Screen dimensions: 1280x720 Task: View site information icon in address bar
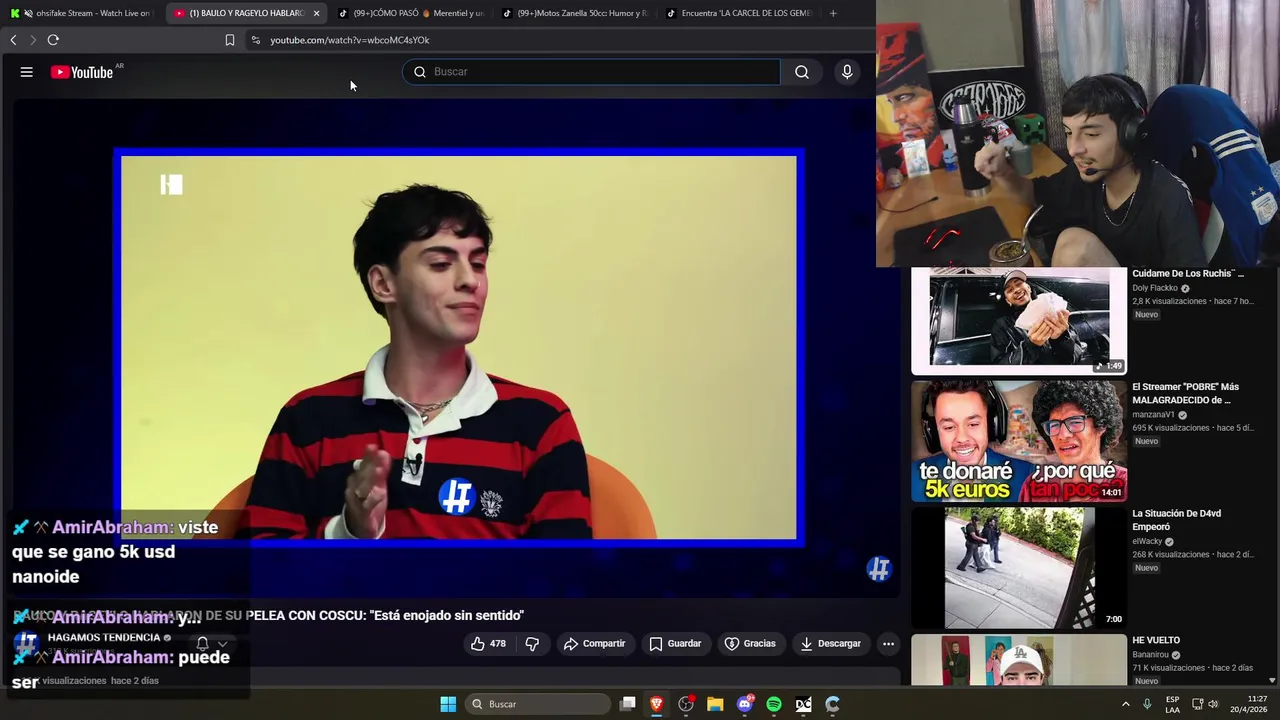click(x=255, y=40)
